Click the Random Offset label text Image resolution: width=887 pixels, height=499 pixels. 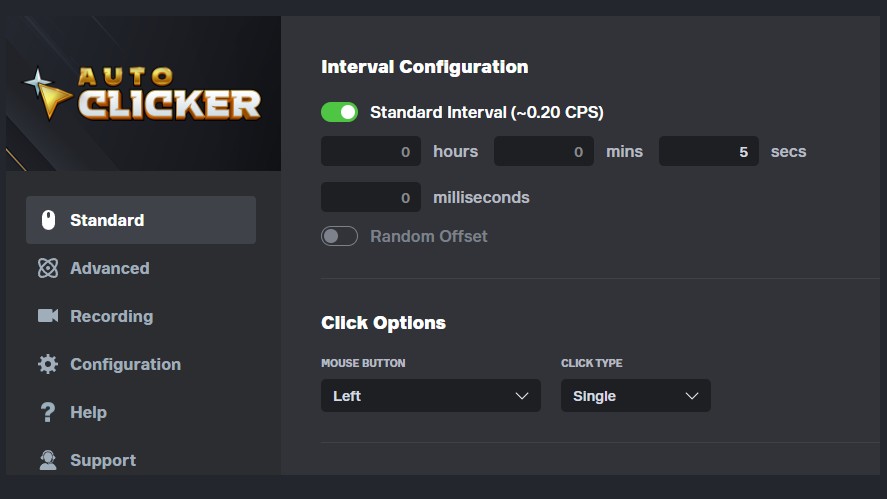(x=428, y=236)
